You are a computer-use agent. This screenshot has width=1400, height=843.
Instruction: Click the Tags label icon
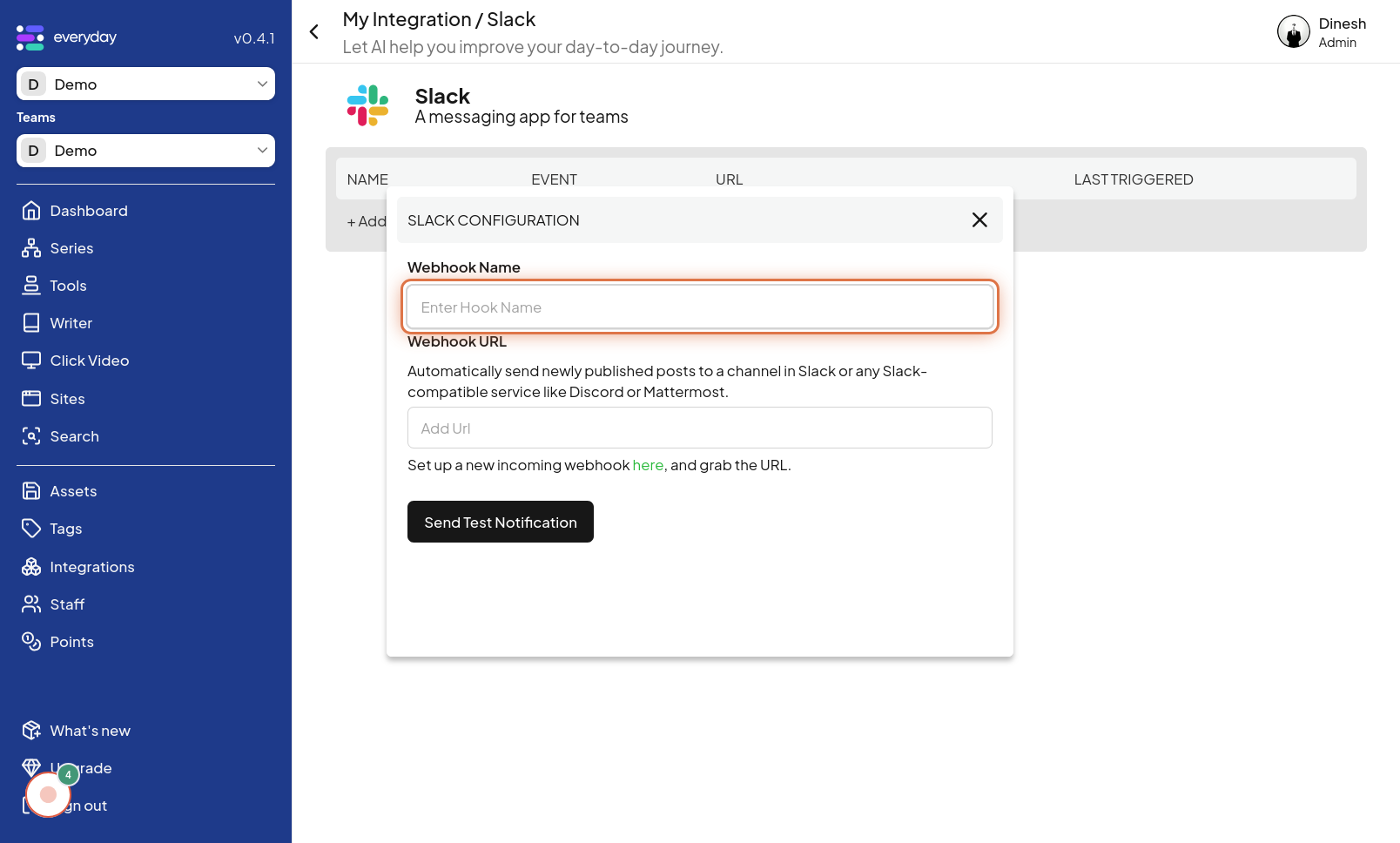point(31,529)
